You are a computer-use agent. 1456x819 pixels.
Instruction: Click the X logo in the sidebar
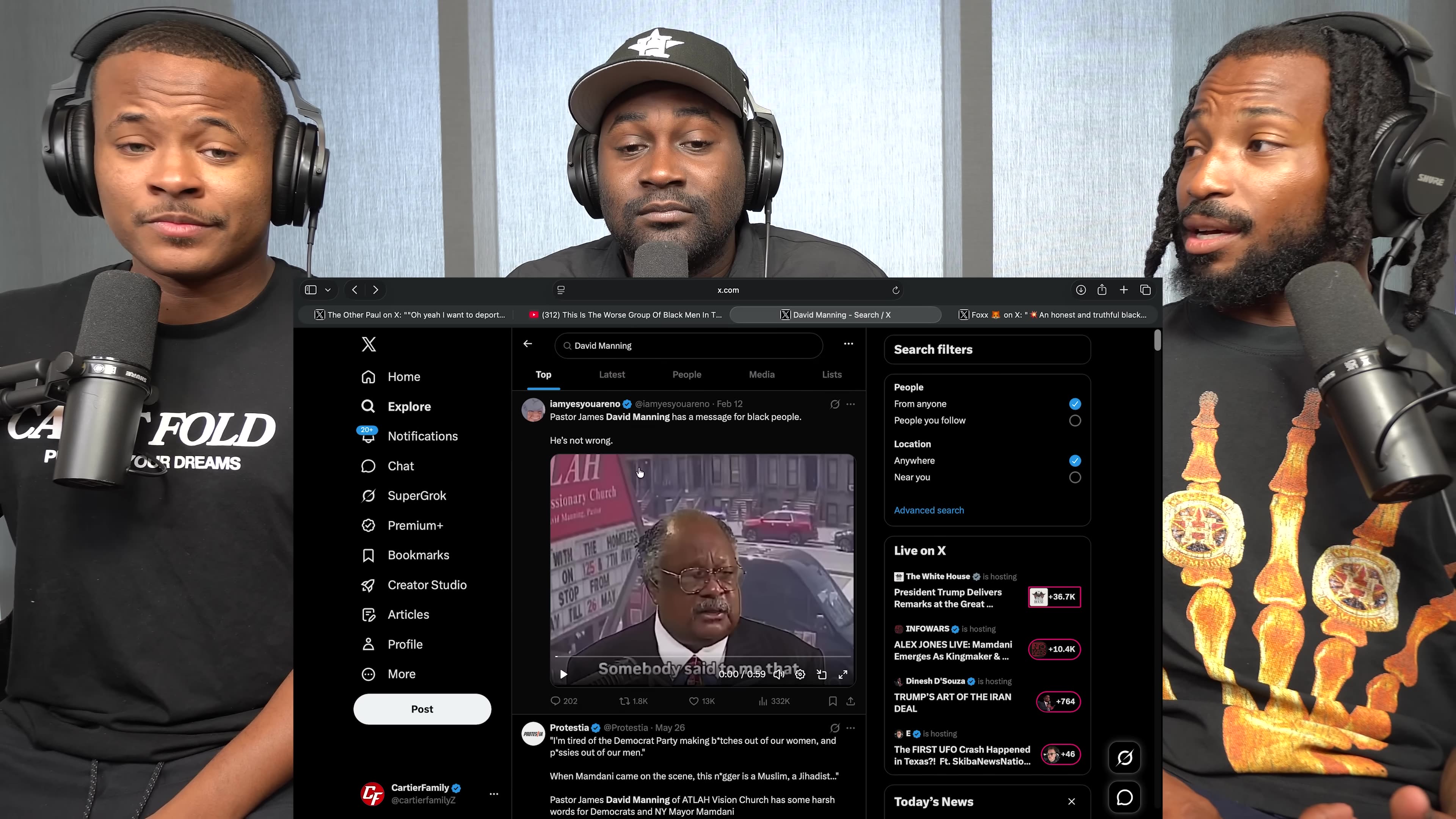(x=369, y=344)
